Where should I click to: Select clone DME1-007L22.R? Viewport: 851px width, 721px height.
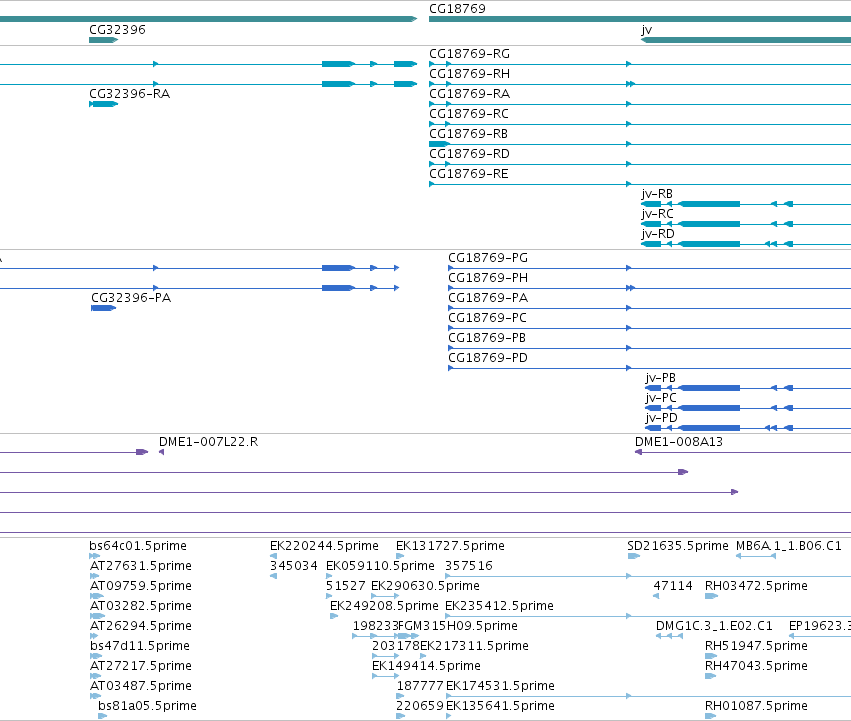(208, 442)
